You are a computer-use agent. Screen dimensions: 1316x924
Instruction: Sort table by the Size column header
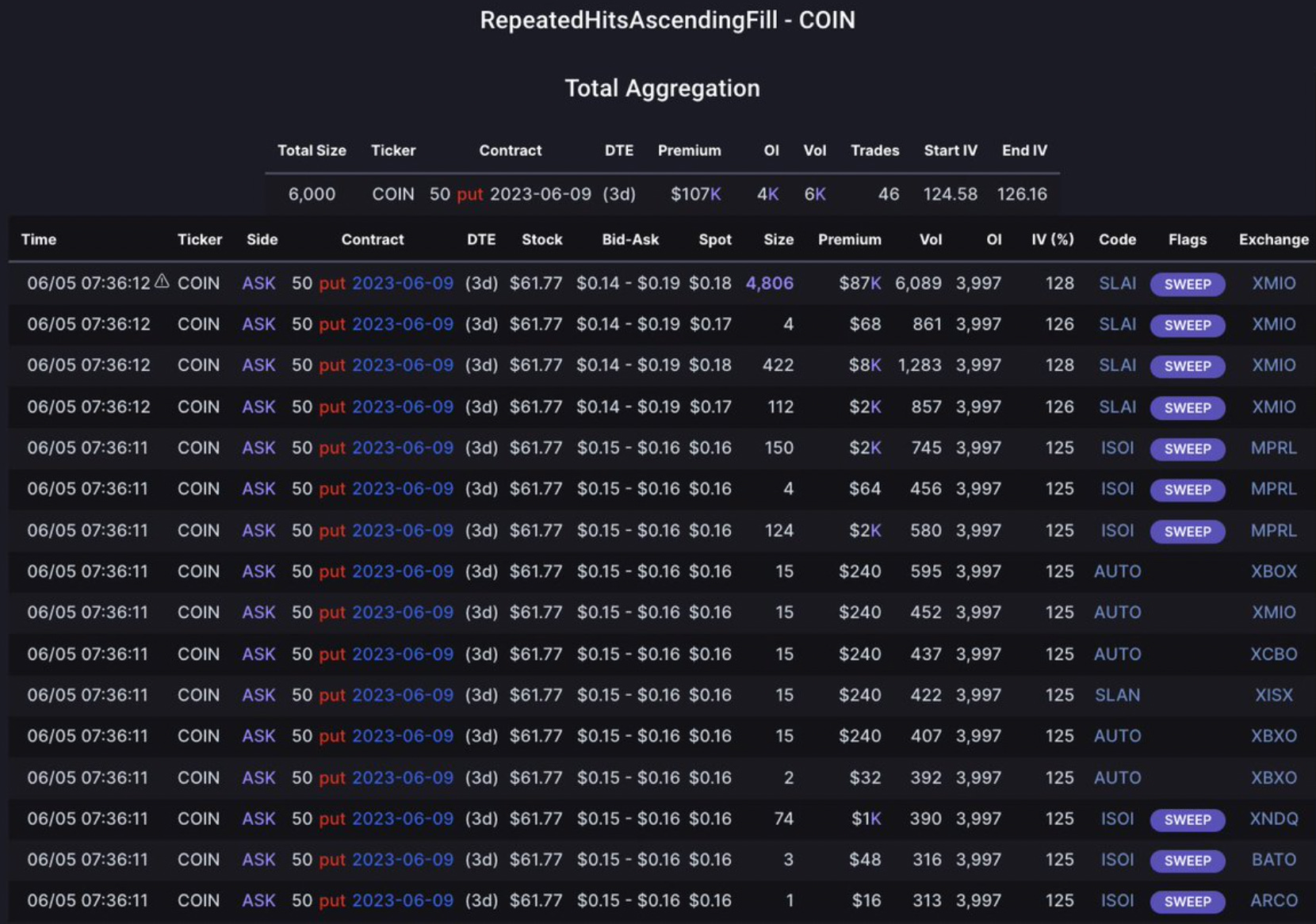779,239
